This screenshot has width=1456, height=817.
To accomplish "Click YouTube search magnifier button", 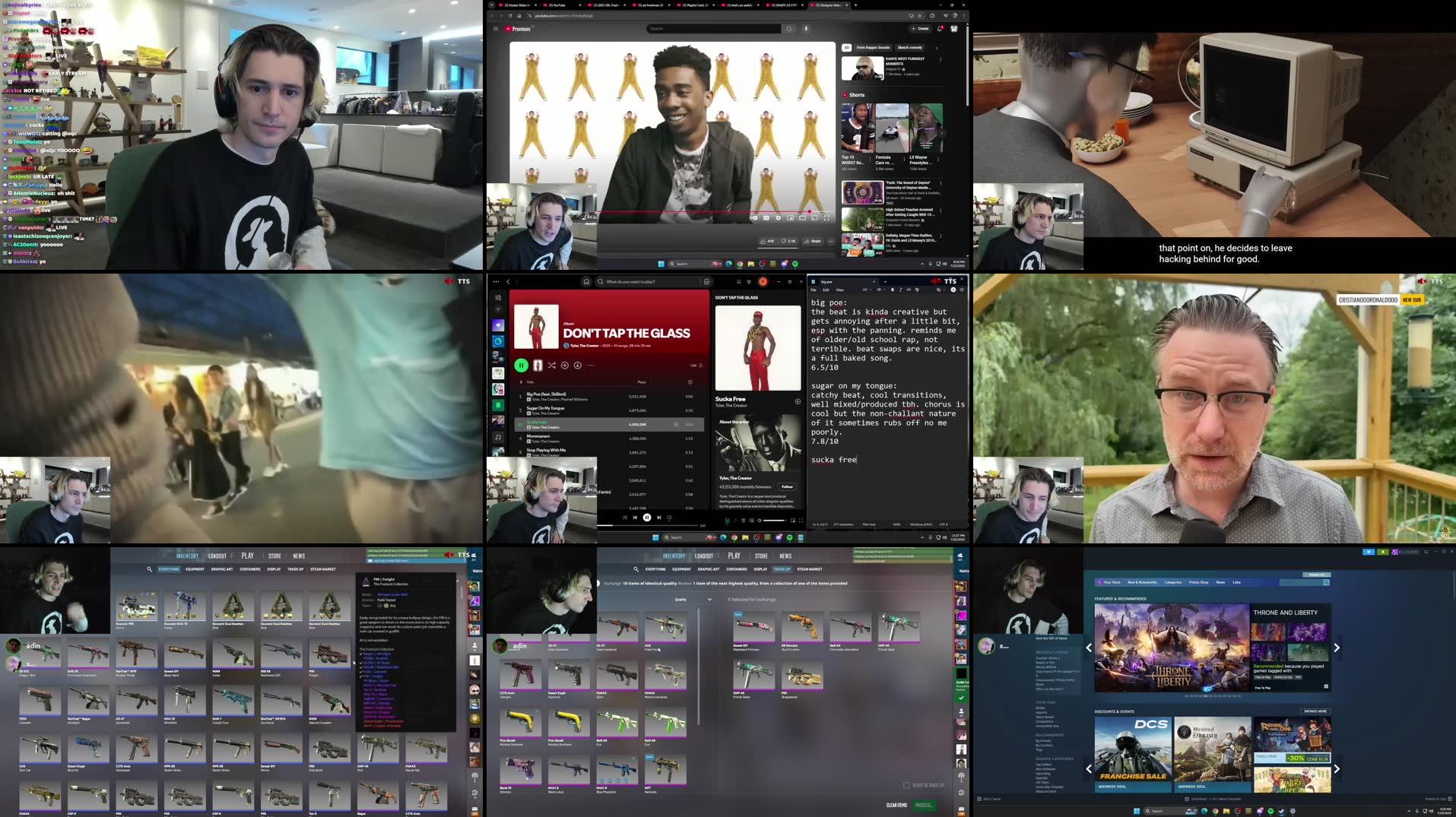I will pyautogui.click(x=789, y=29).
